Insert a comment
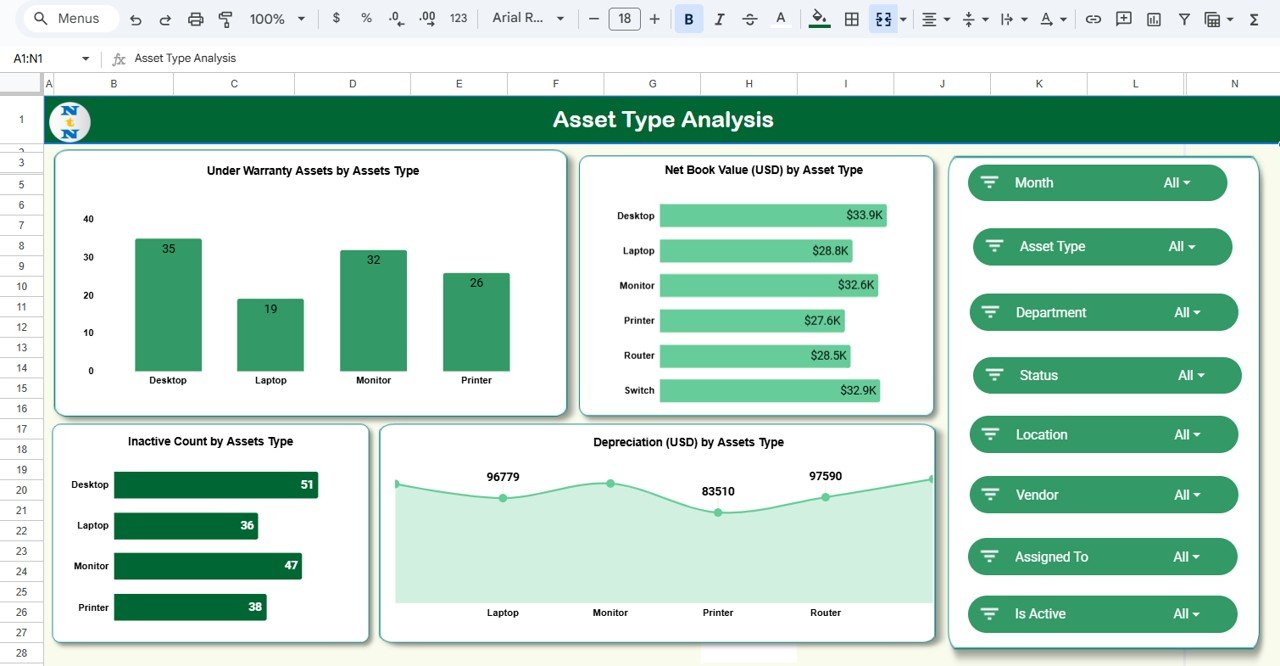1280x666 pixels. pyautogui.click(x=1122, y=18)
